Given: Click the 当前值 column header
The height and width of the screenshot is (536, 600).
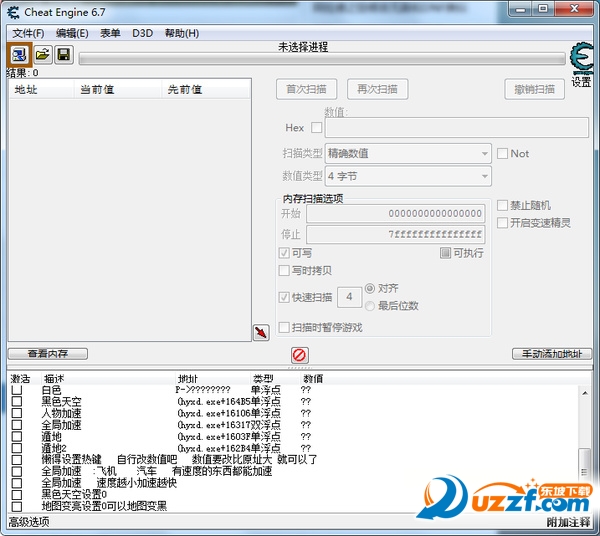Looking at the screenshot, I should [x=117, y=90].
